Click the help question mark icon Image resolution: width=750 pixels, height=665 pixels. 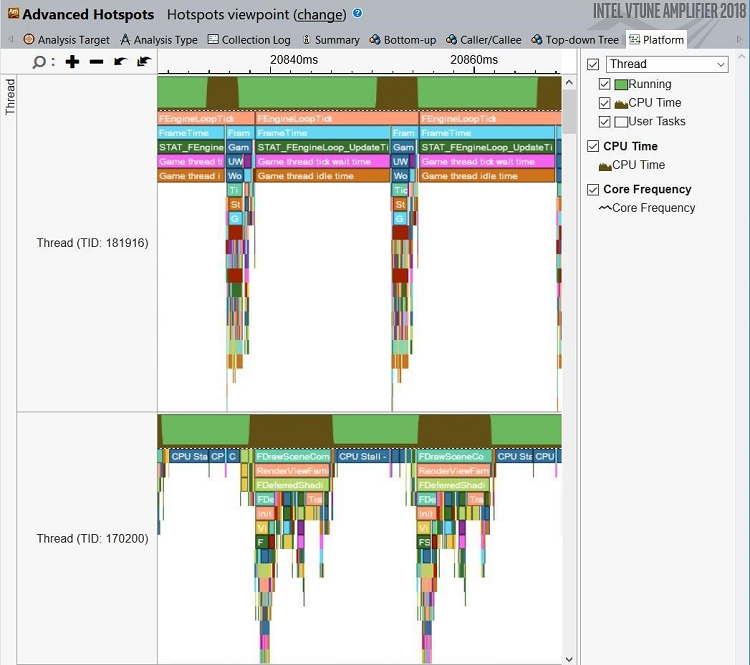tap(358, 14)
